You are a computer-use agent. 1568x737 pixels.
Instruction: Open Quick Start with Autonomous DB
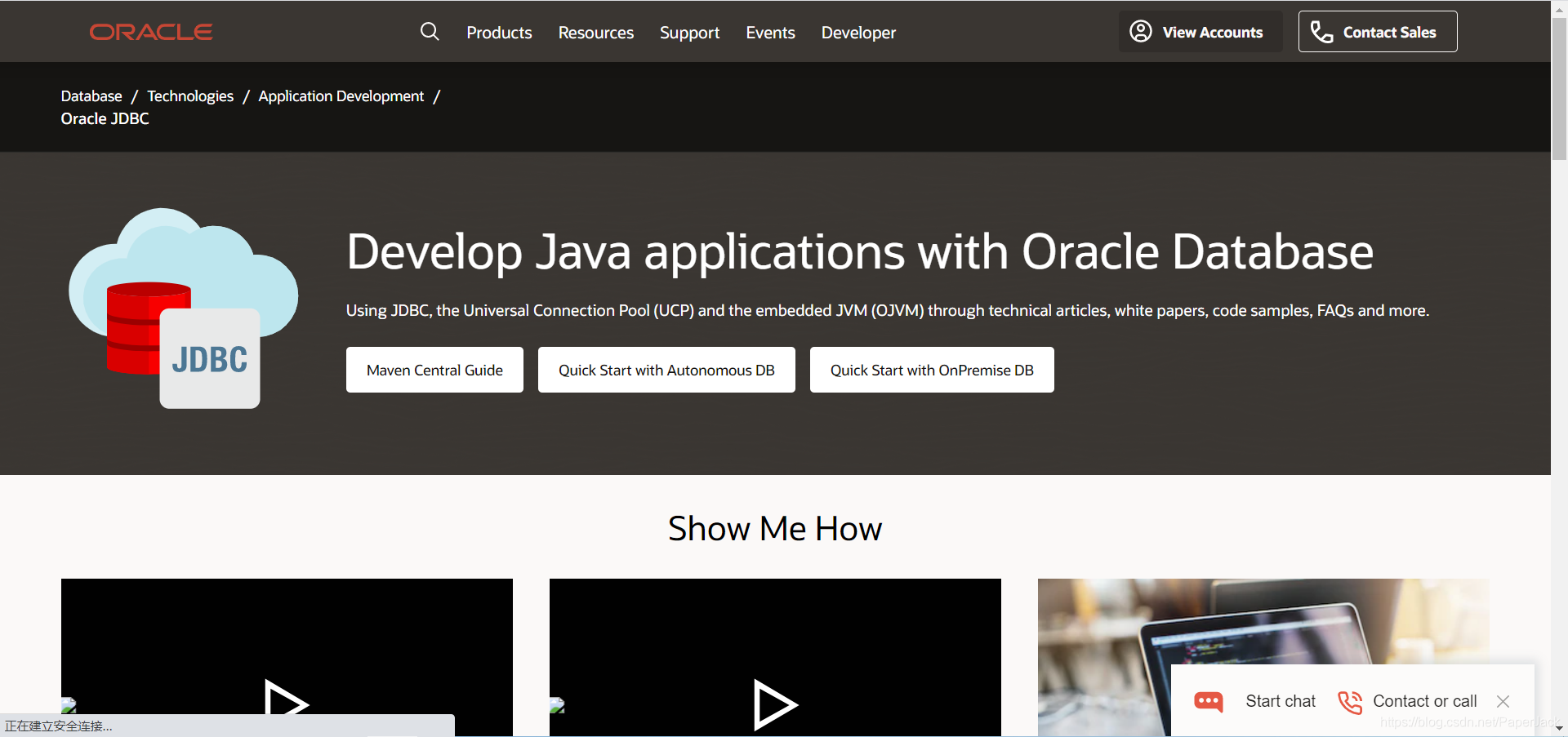(666, 370)
